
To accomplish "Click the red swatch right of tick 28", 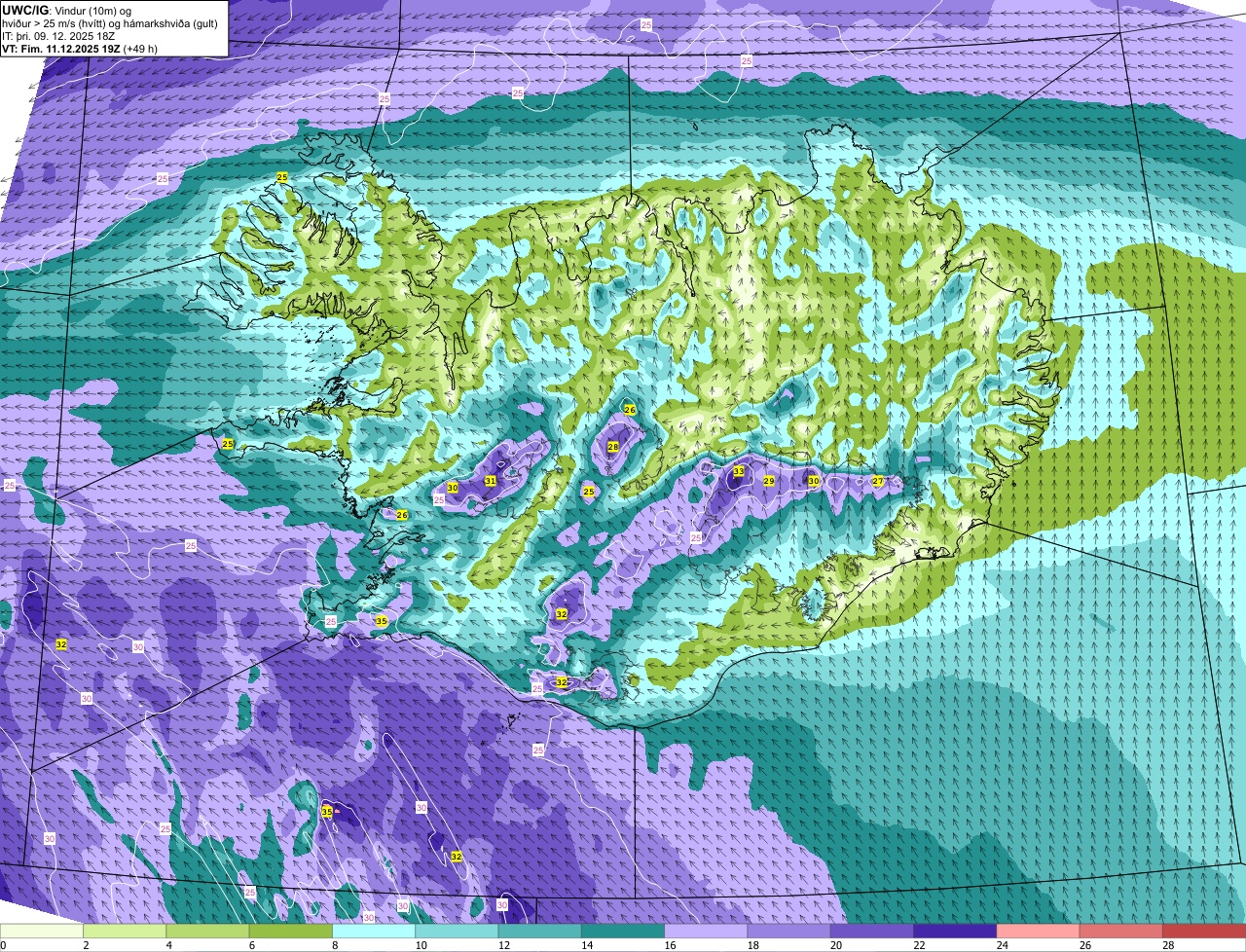I will coord(1204,931).
